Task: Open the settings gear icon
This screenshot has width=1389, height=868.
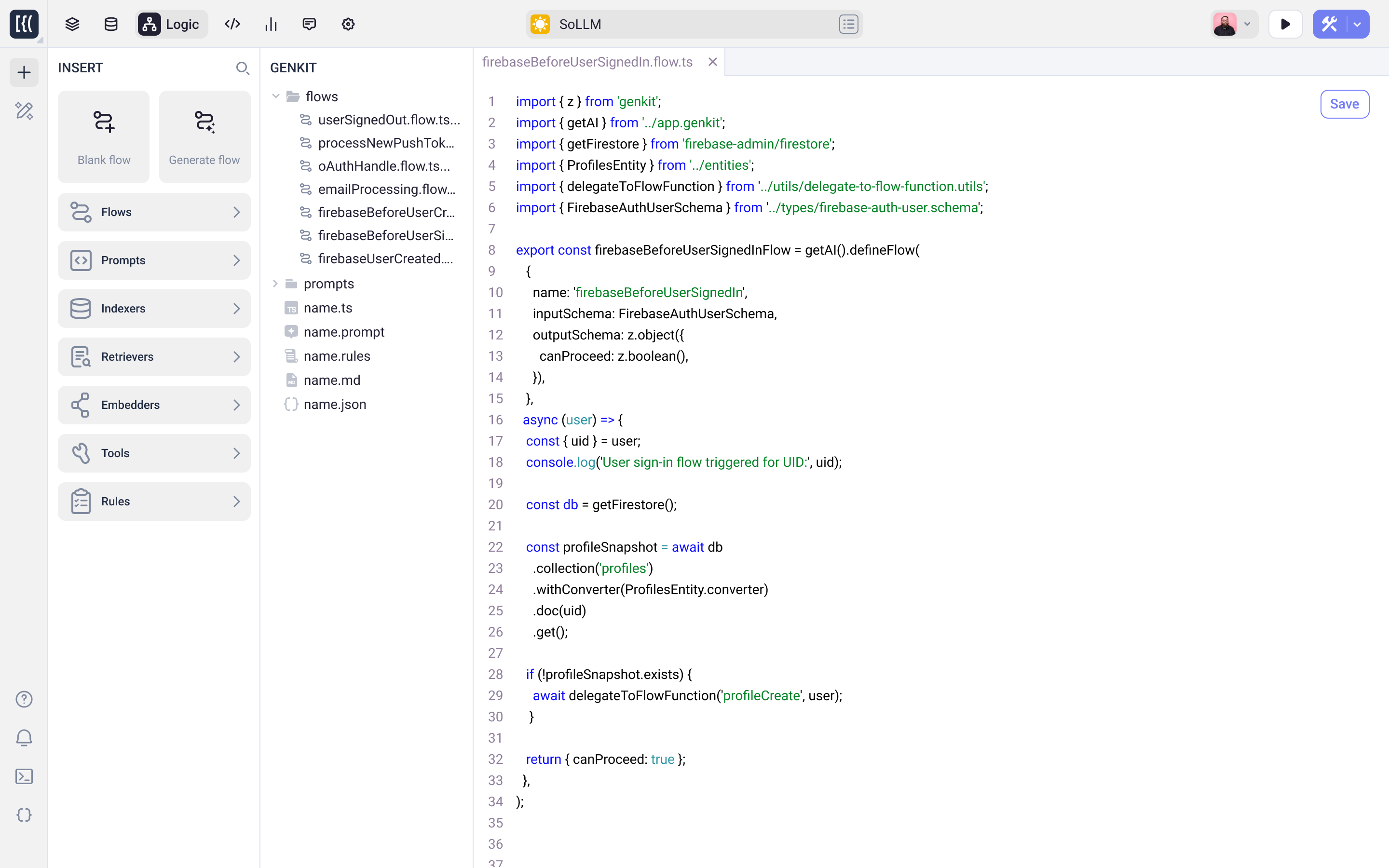Action: tap(347, 24)
